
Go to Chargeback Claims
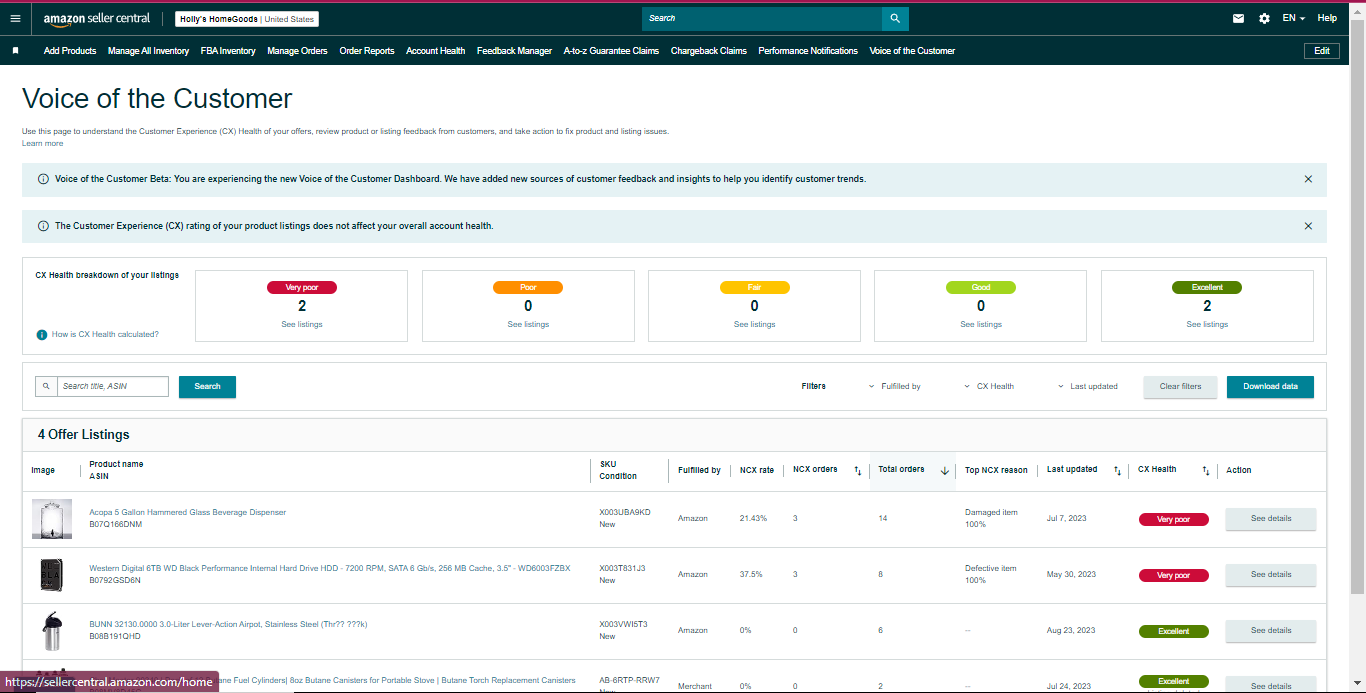708,51
